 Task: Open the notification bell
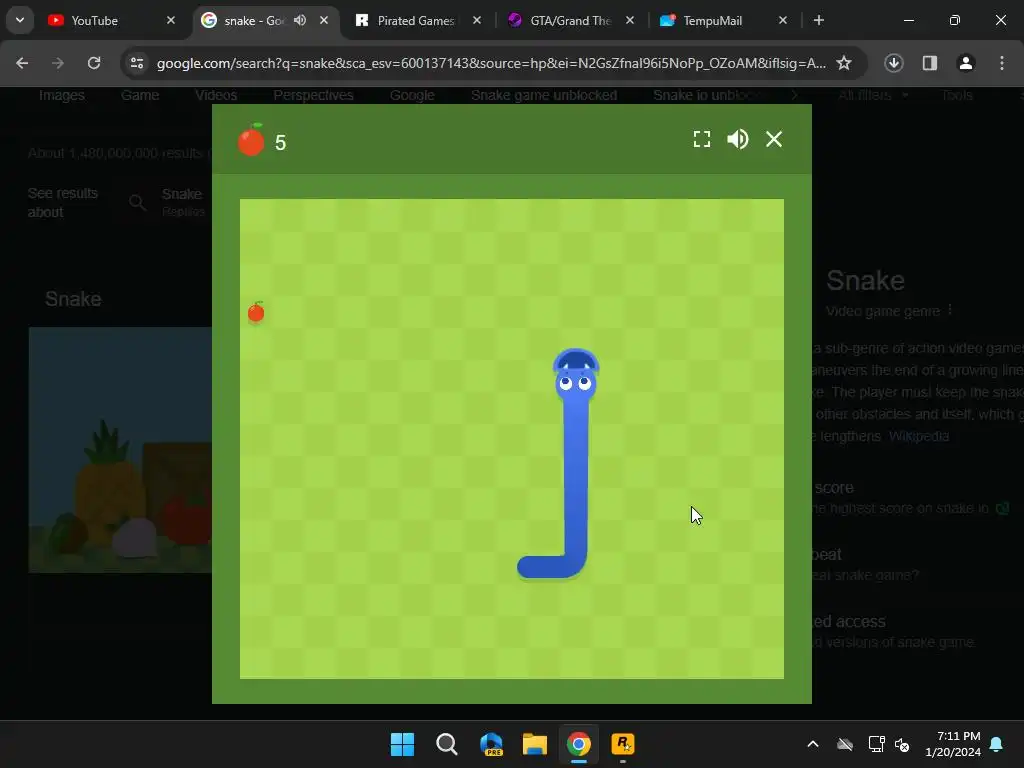(x=997, y=744)
